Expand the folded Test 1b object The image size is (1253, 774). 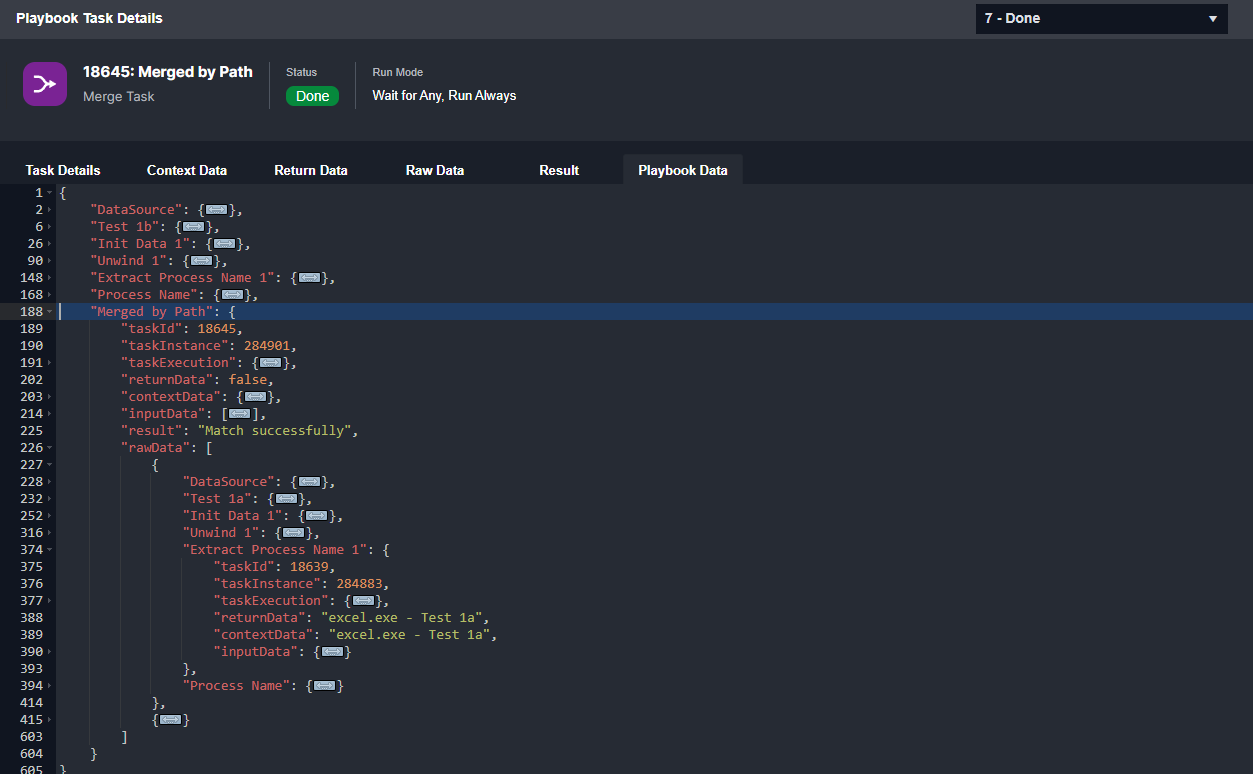point(194,227)
